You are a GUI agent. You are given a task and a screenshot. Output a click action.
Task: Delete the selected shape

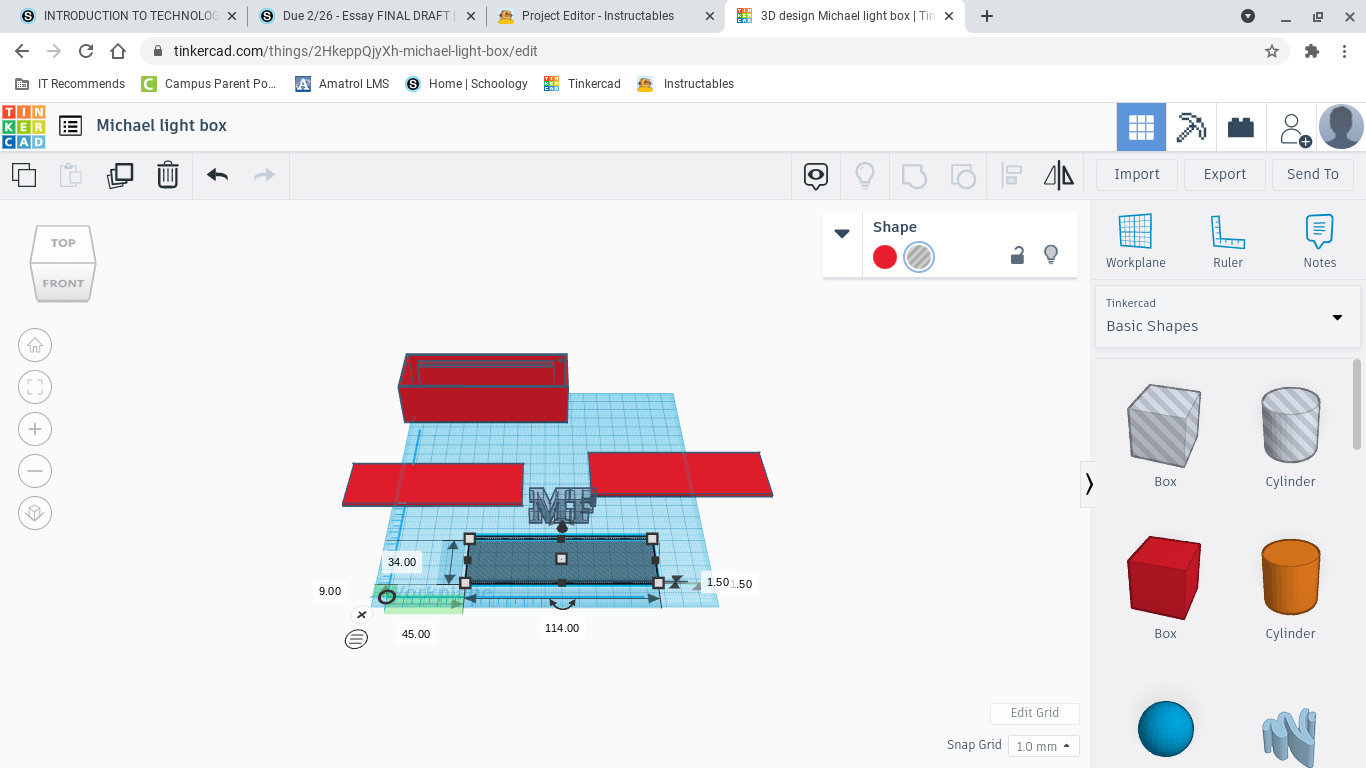[x=167, y=174]
